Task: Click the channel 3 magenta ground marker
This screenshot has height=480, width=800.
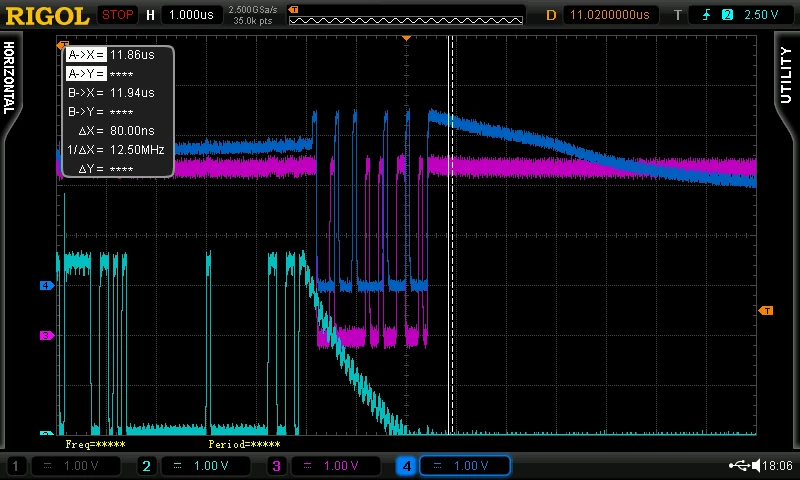Action: tap(46, 335)
